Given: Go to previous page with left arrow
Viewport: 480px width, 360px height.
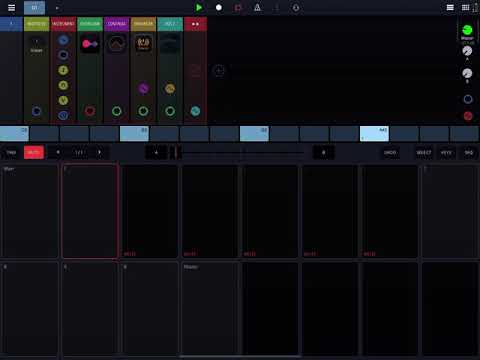Looking at the screenshot, I should tap(58, 152).
